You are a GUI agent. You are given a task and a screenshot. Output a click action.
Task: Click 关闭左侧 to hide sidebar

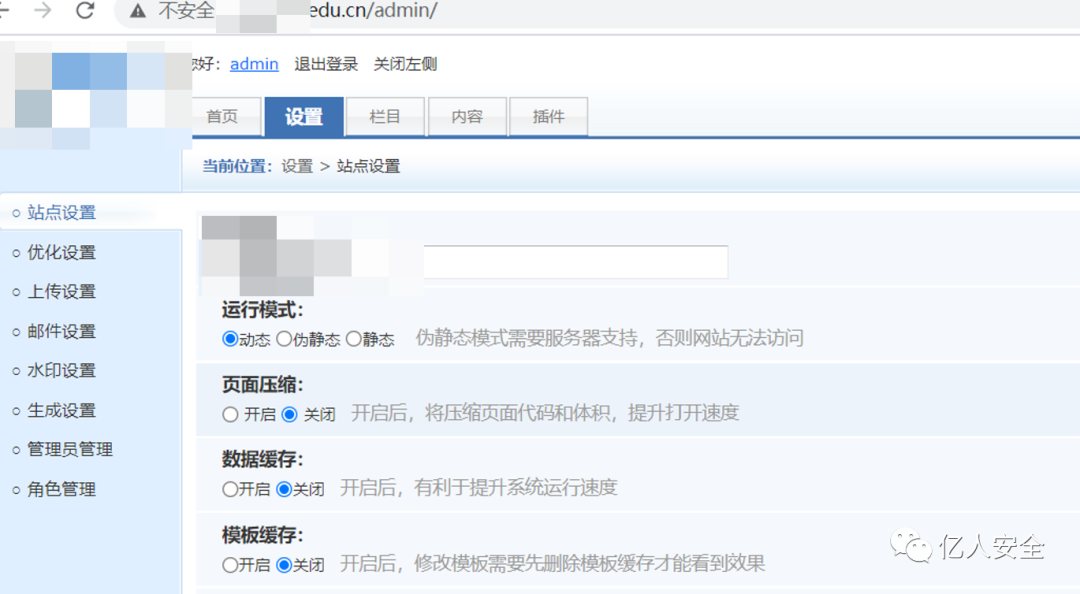pyautogui.click(x=404, y=63)
